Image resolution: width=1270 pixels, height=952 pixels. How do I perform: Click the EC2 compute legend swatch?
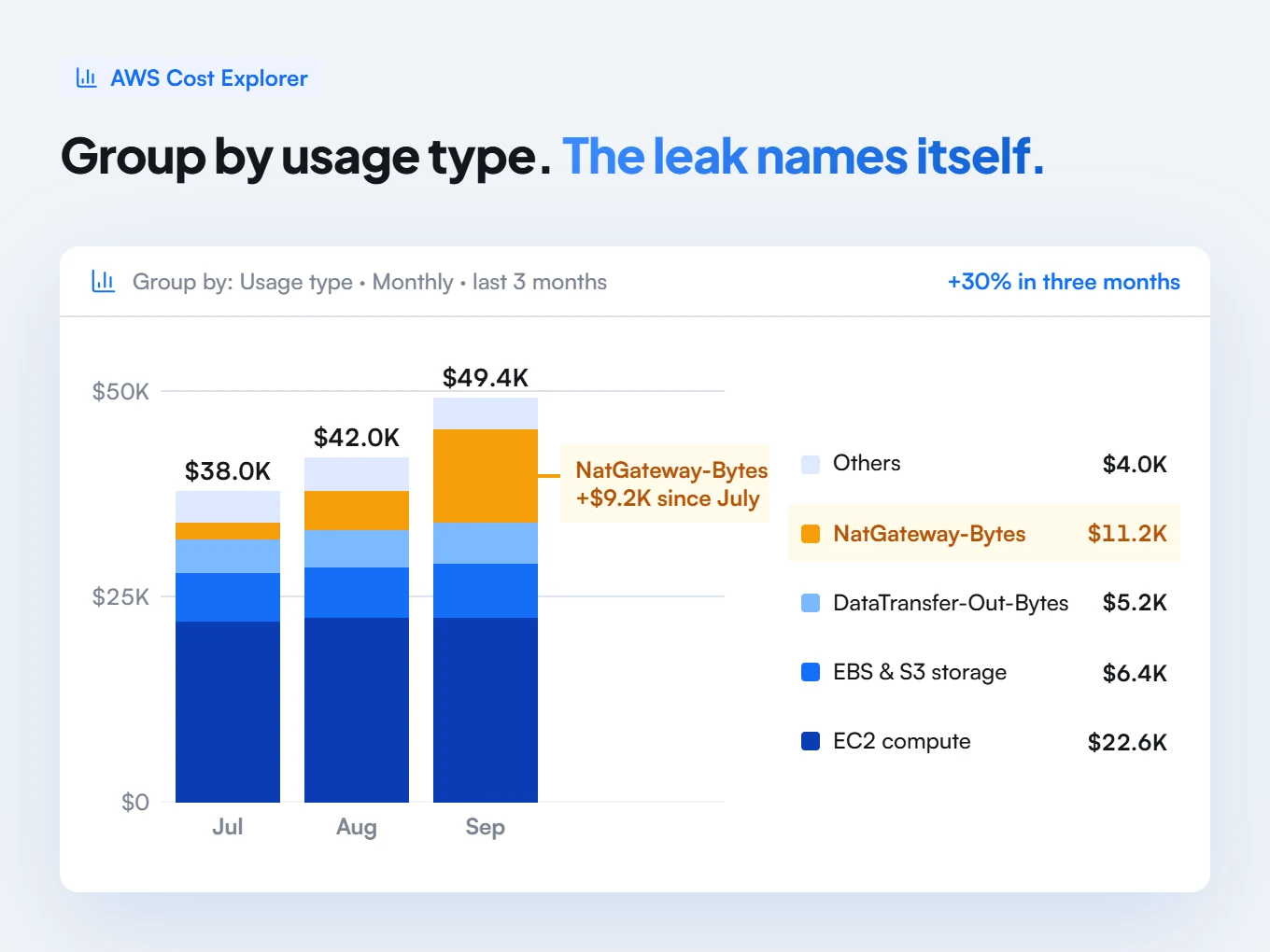(x=811, y=741)
